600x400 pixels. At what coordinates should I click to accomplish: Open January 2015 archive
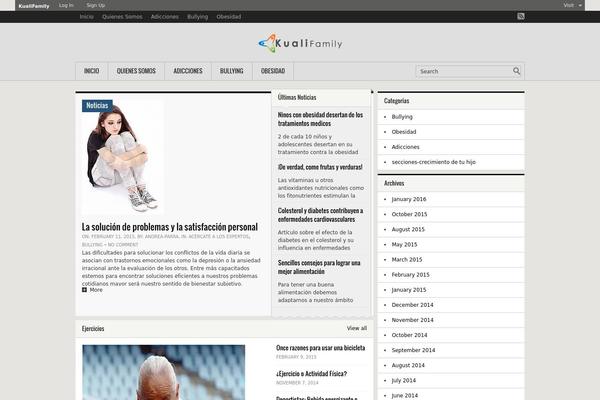coord(409,290)
